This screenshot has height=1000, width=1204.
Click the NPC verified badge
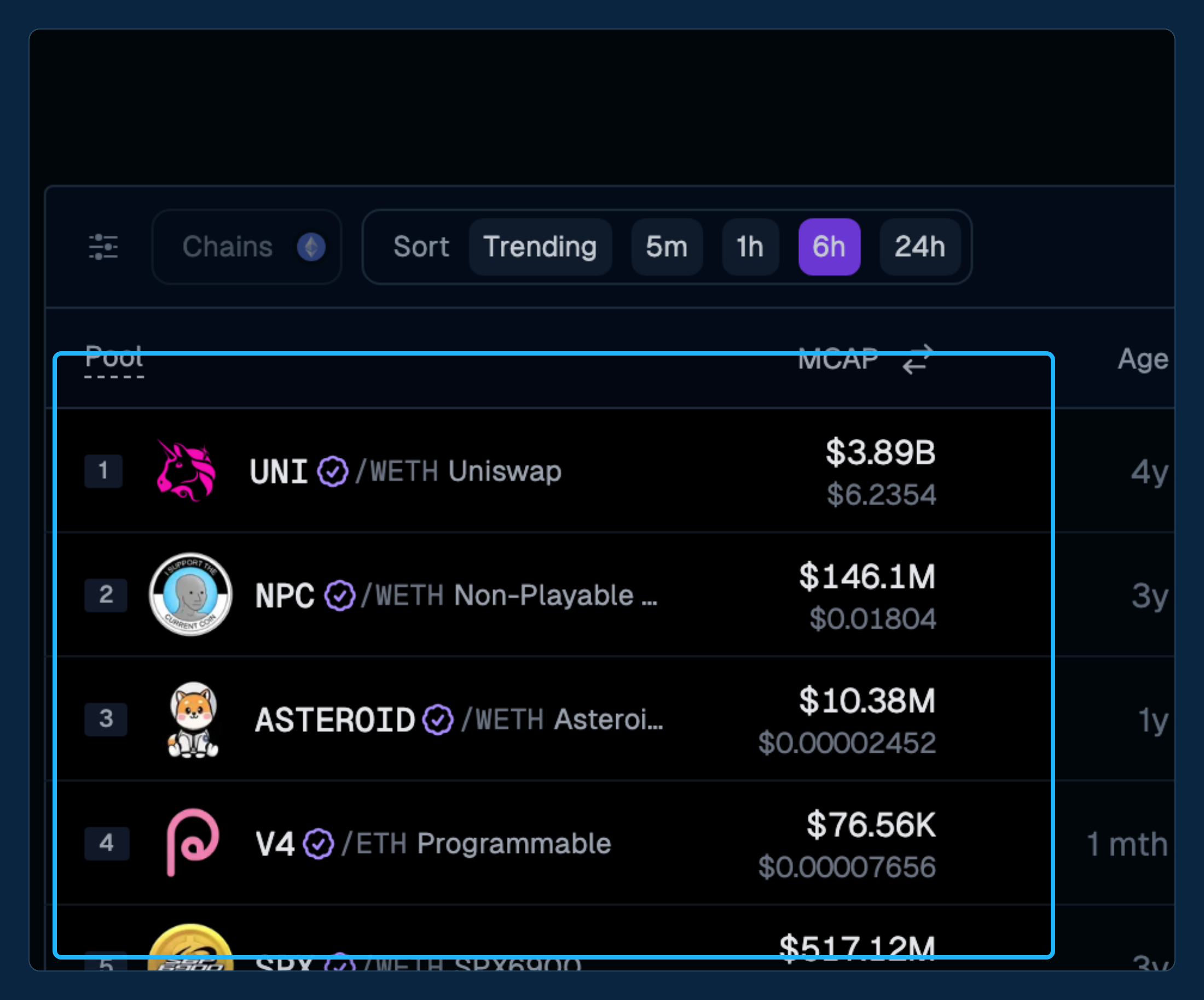coord(340,595)
